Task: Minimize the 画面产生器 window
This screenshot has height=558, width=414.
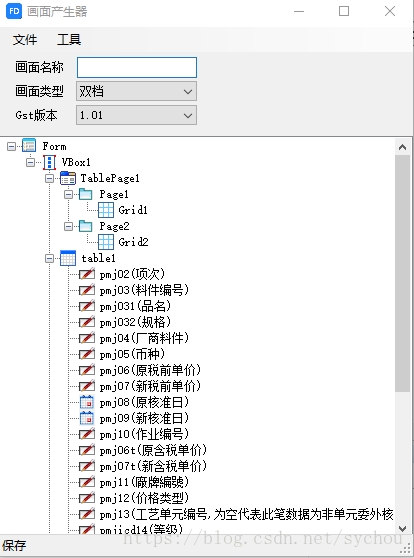Action: click(x=299, y=11)
